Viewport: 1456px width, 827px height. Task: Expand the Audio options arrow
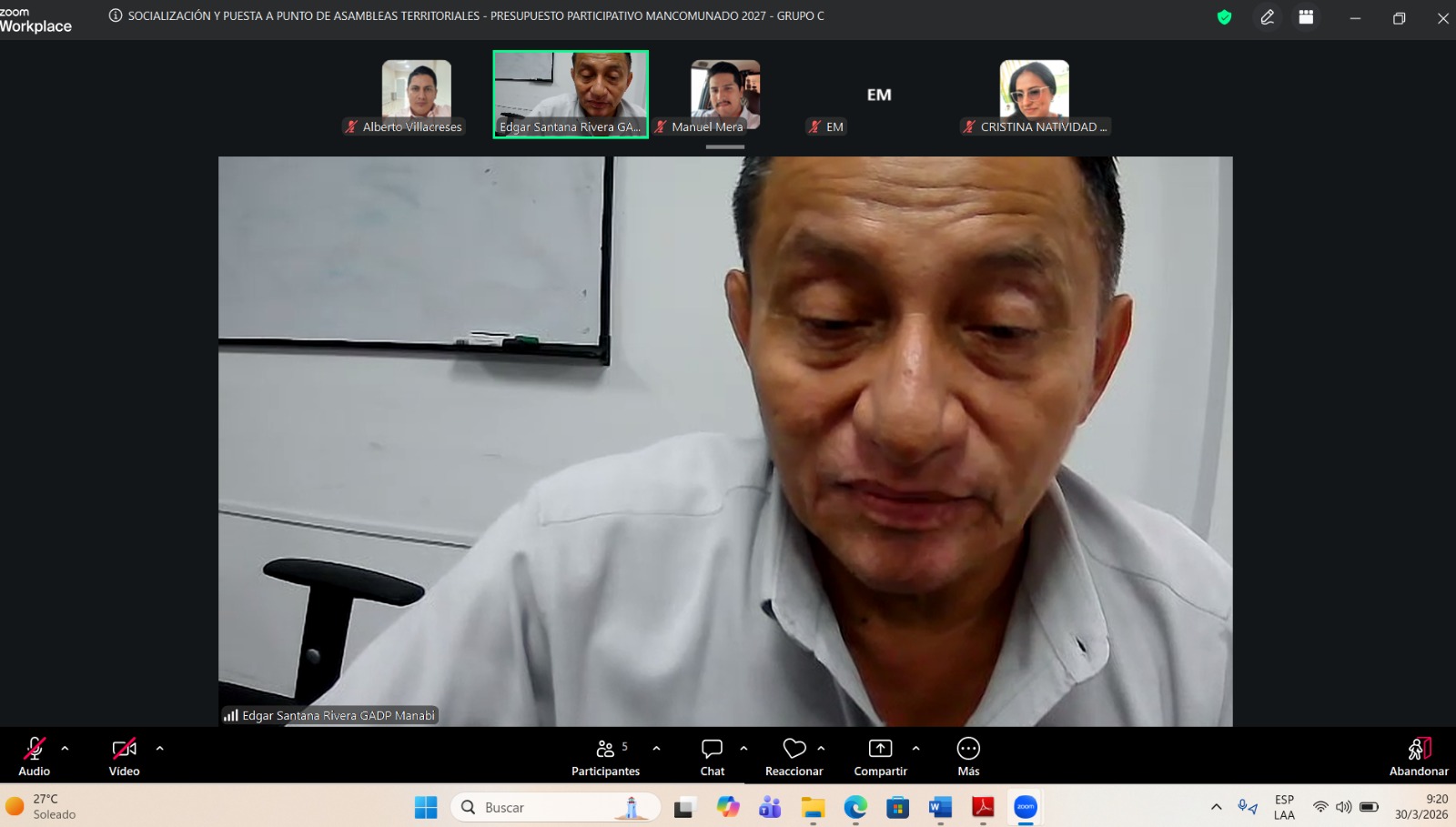(x=65, y=749)
